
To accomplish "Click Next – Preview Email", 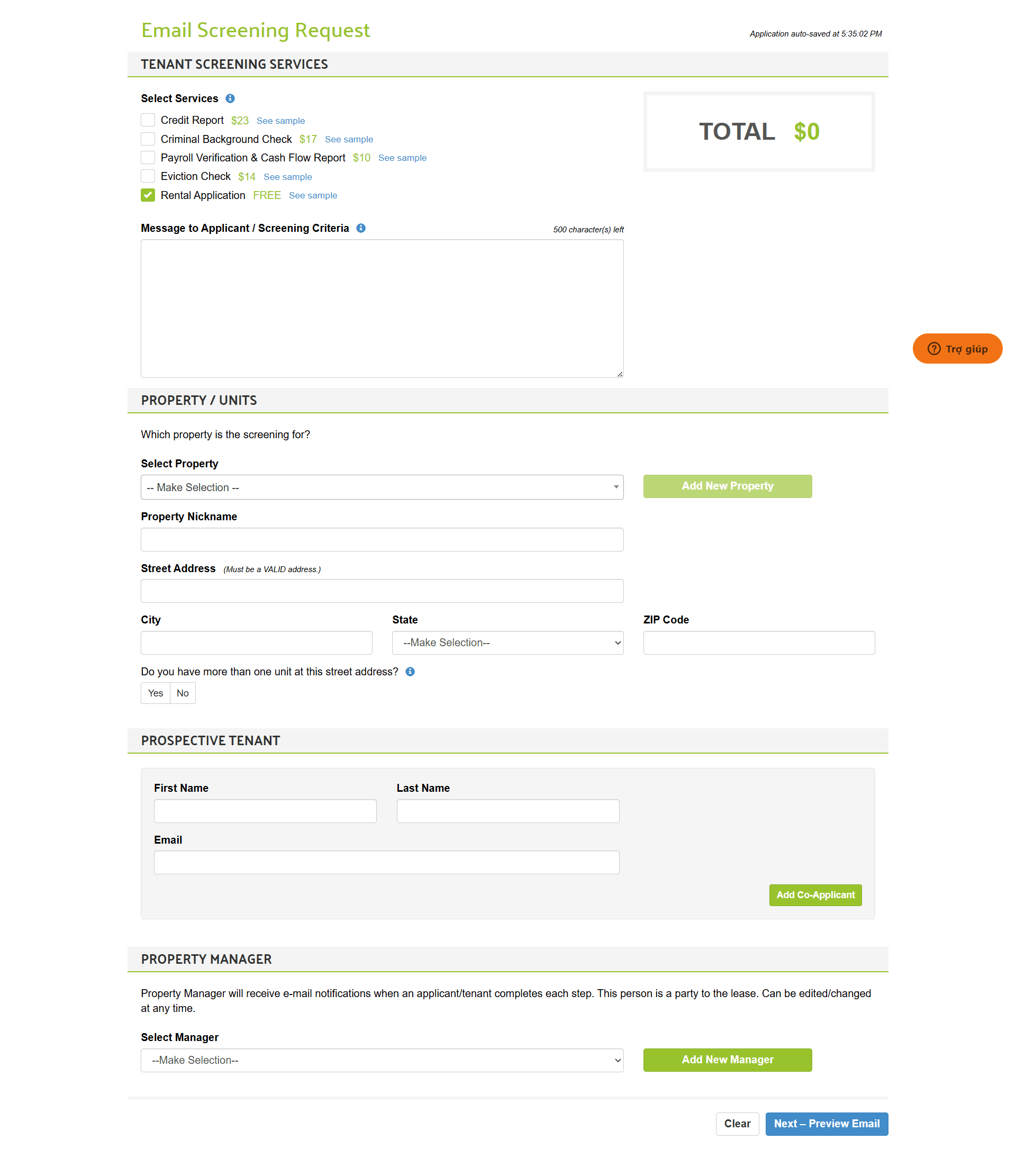I will [x=827, y=1123].
